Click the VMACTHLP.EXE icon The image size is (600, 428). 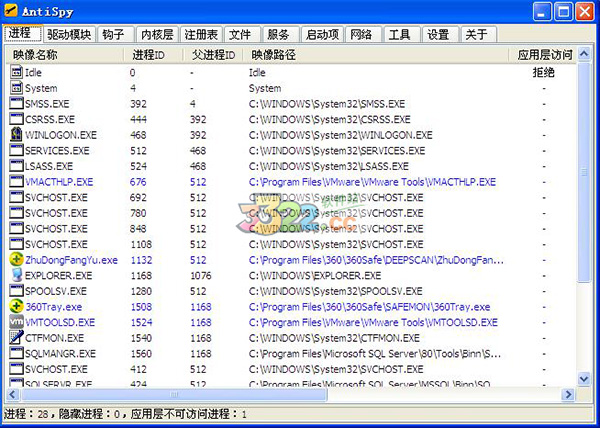(16, 182)
